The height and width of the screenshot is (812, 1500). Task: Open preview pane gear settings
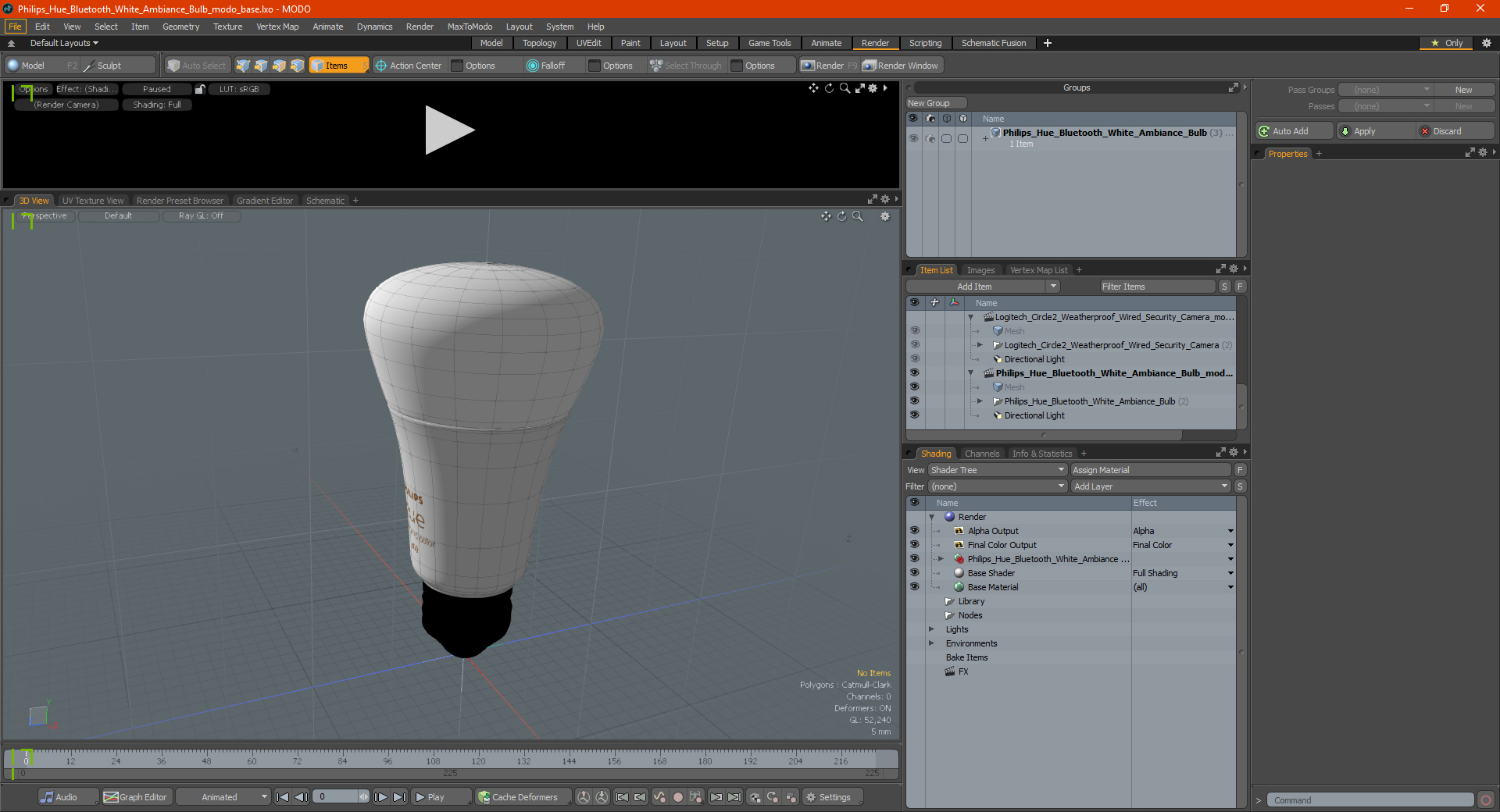tap(873, 88)
